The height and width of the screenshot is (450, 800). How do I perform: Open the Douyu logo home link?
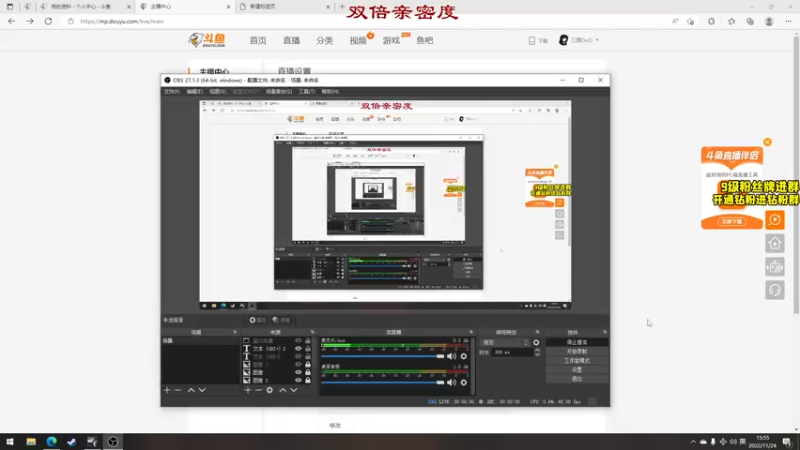click(207, 40)
